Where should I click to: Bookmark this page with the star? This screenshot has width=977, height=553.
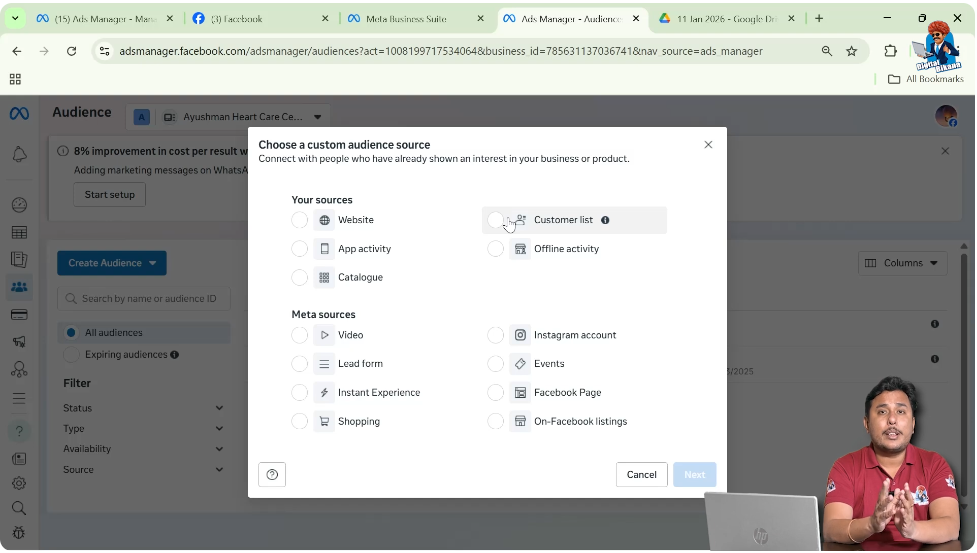point(852,52)
